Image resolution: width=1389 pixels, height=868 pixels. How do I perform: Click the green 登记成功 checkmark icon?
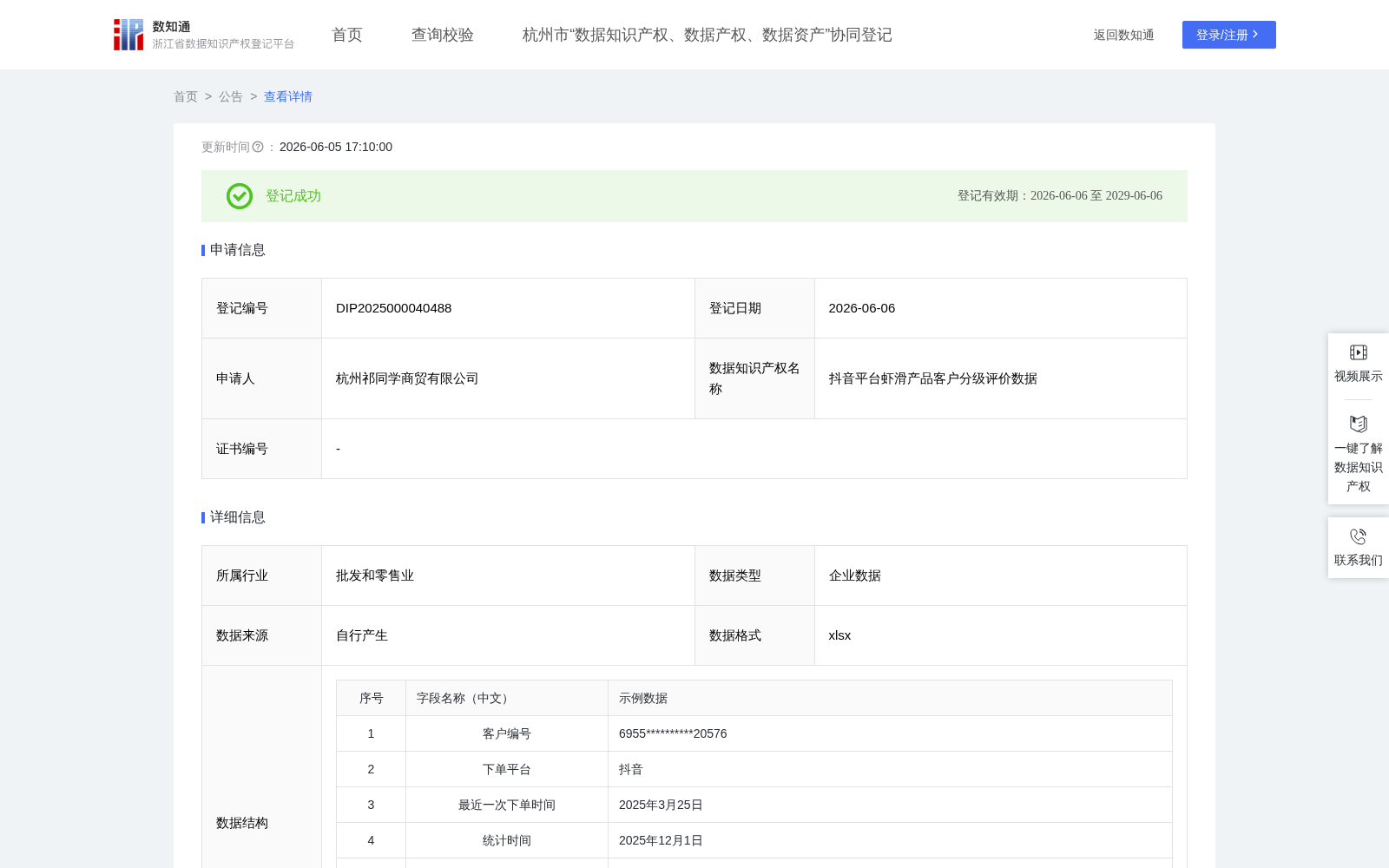(x=240, y=196)
